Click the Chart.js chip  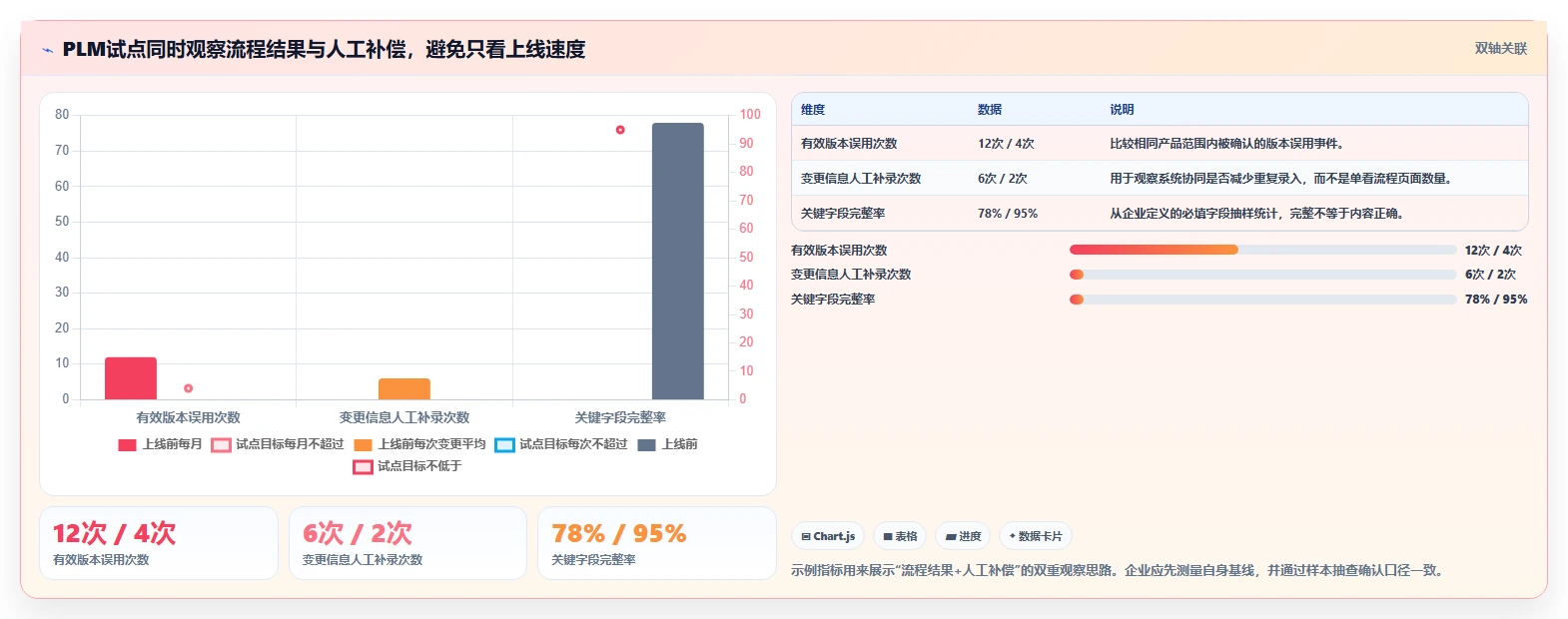[828, 536]
